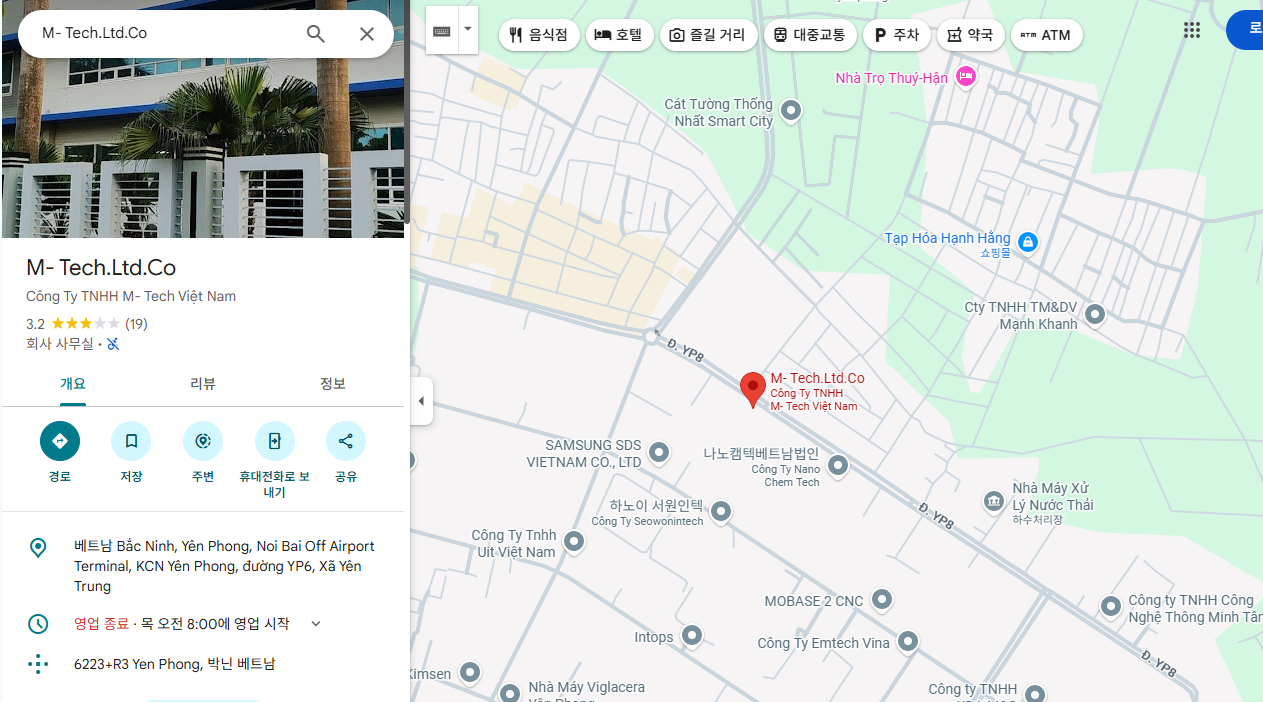Filter map by 즐길 거리
The width and height of the screenshot is (1263, 702).
pos(709,35)
